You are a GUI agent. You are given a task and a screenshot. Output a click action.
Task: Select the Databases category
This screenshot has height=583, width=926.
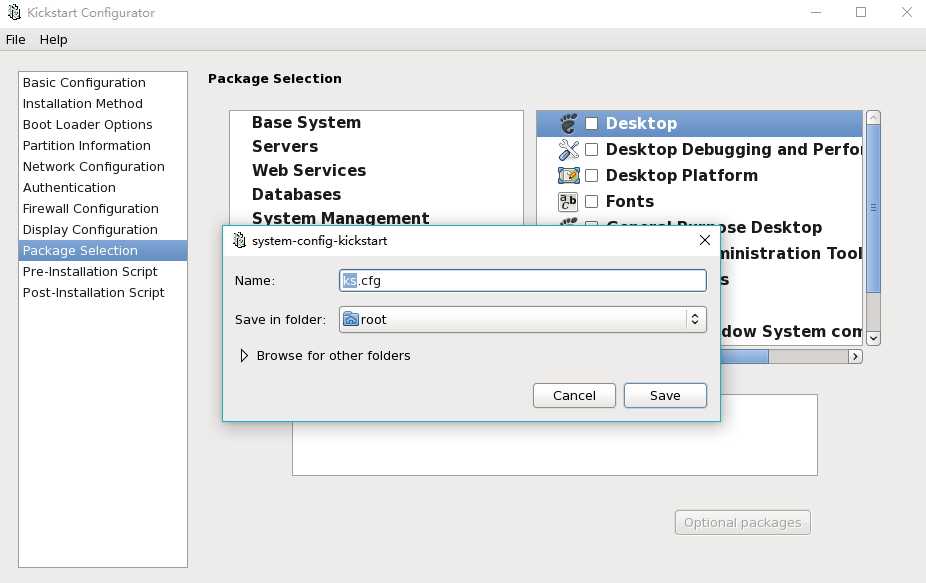tap(377, 194)
